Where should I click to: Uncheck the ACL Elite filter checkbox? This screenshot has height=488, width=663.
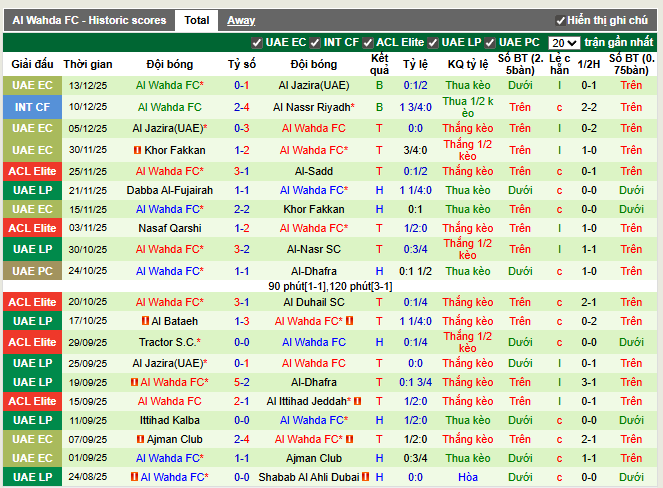(367, 43)
